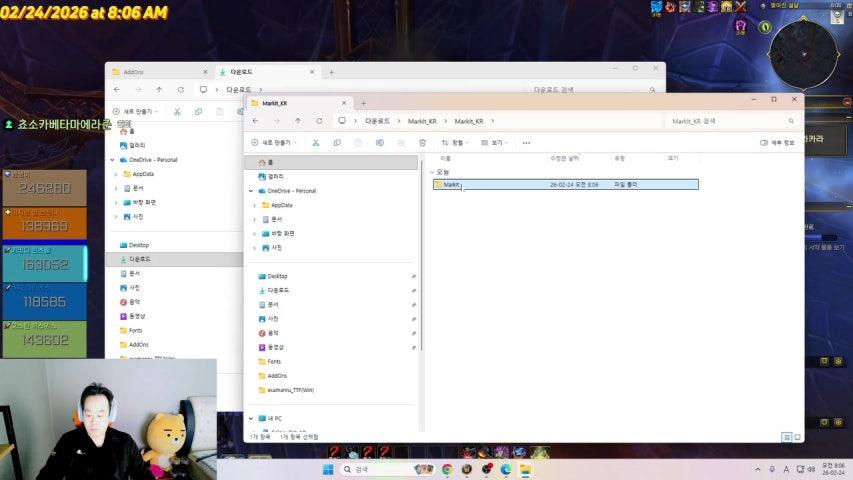Click the MarkIt_KR search field
Image resolution: width=853 pixels, height=480 pixels.
pyautogui.click(x=730, y=121)
